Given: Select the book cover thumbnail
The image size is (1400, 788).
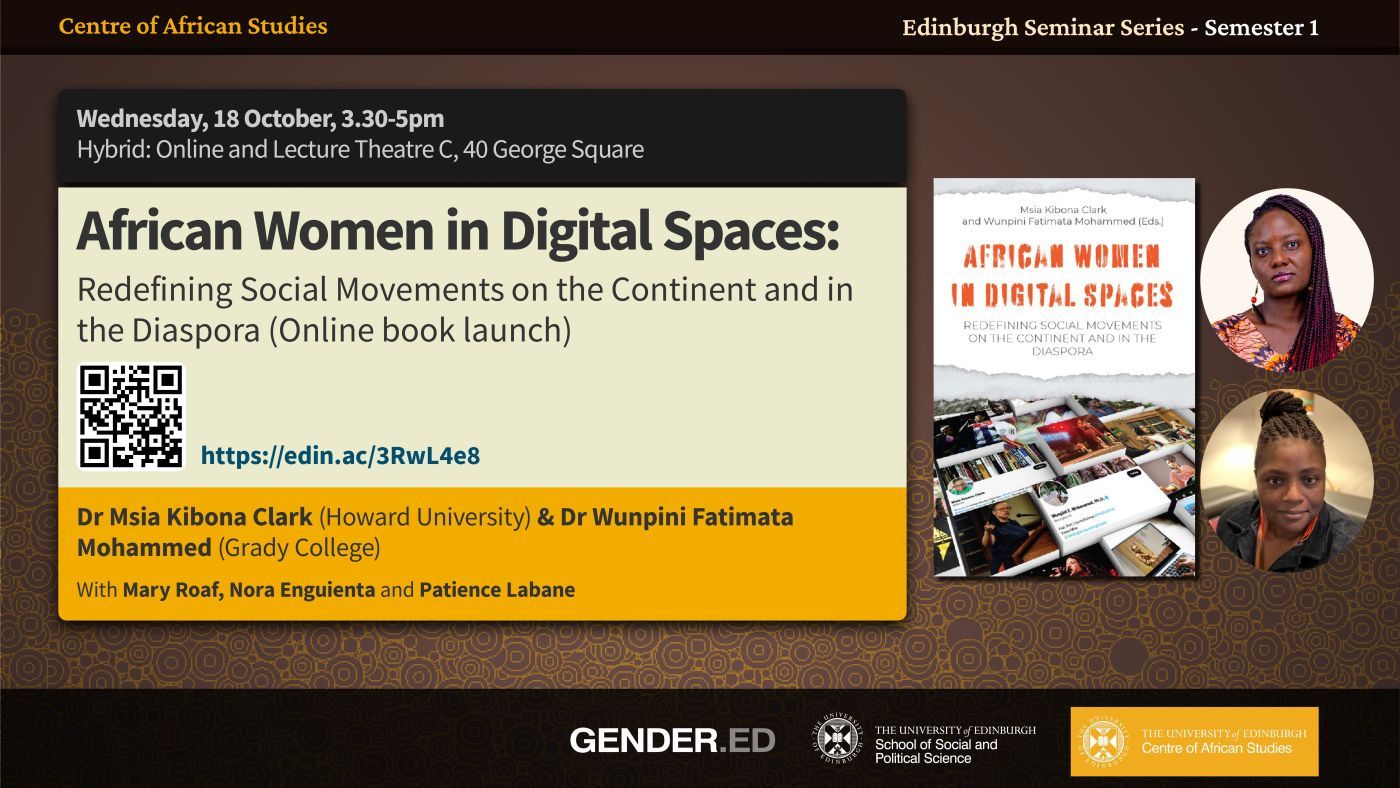Looking at the screenshot, I should [x=1064, y=377].
